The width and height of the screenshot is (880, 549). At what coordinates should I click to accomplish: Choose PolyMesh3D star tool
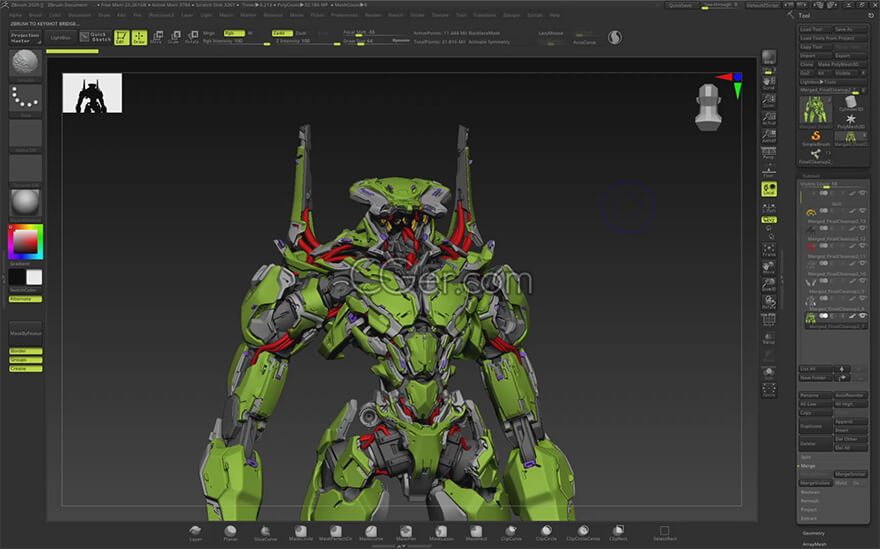point(851,120)
